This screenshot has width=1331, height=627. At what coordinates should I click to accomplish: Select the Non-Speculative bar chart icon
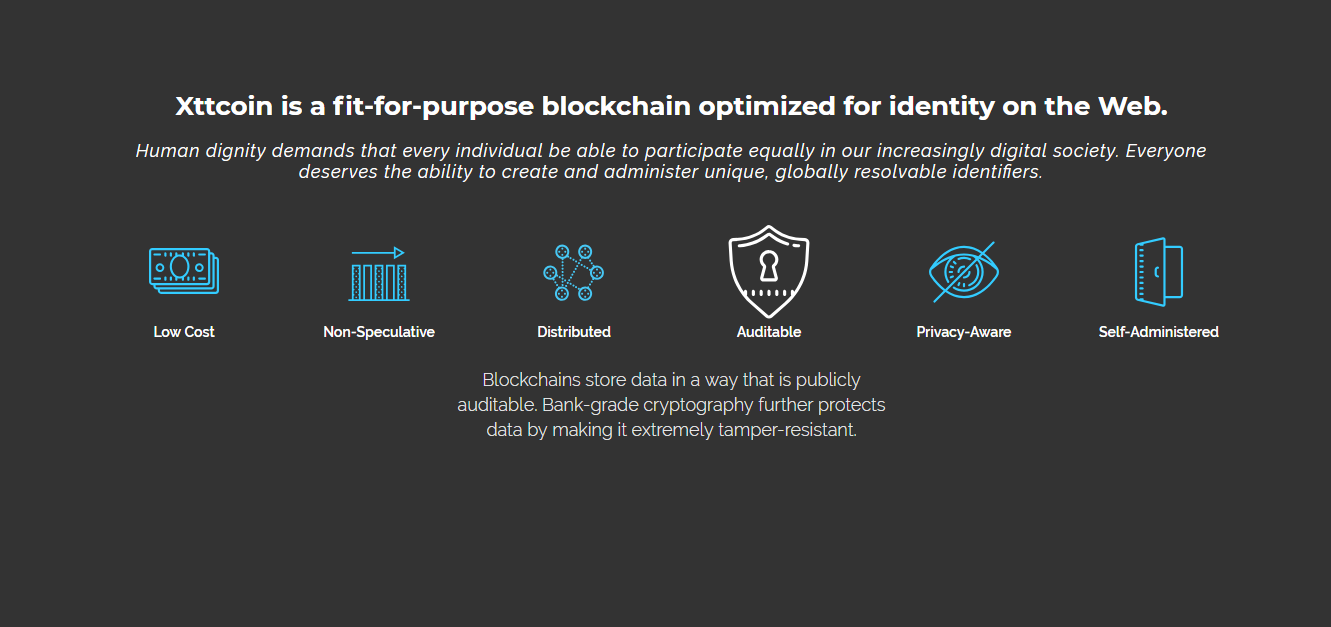click(x=379, y=273)
